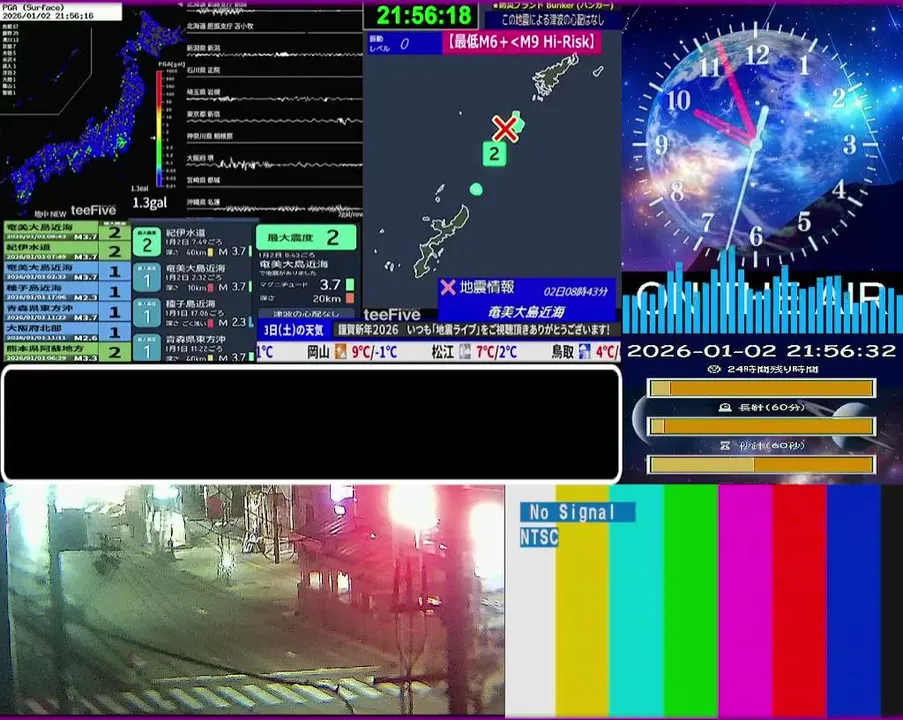The width and height of the screenshot is (903, 720).
Task: Click the 石川県 正院 waveform label
Action: 203,70
